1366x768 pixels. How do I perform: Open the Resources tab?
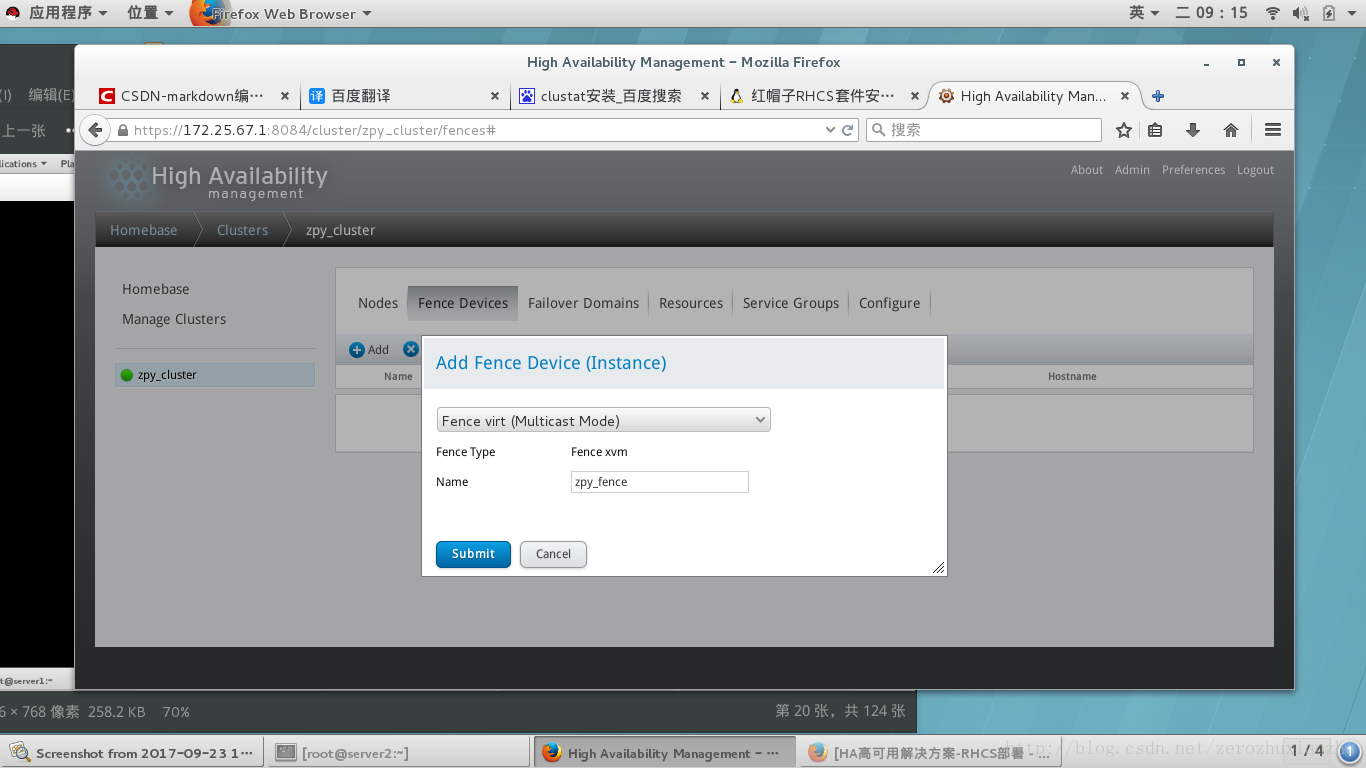(691, 303)
